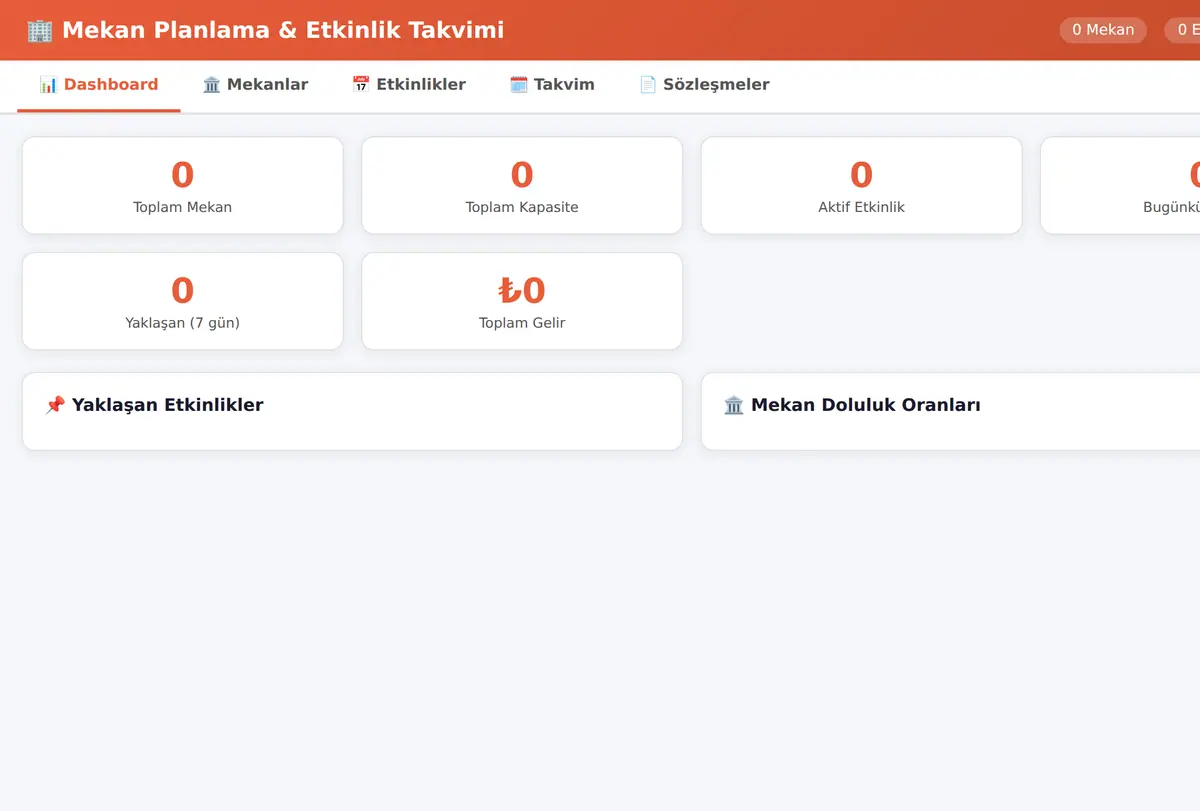Click the "Mekan Planlama & Etkinlik Takvimi" title
1200x811 pixels.
(x=283, y=30)
